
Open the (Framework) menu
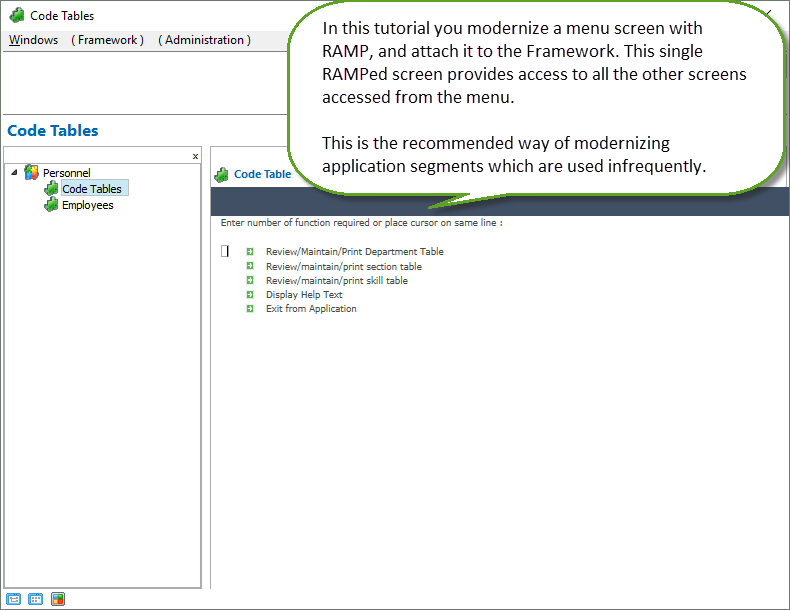(107, 40)
